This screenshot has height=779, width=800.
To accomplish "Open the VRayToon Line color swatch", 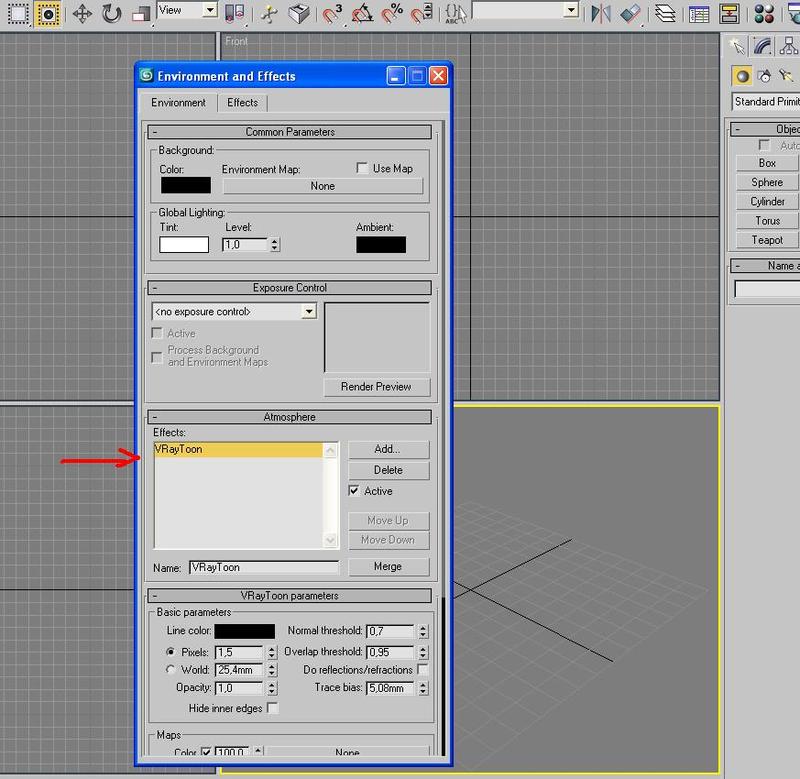I will click(x=244, y=631).
